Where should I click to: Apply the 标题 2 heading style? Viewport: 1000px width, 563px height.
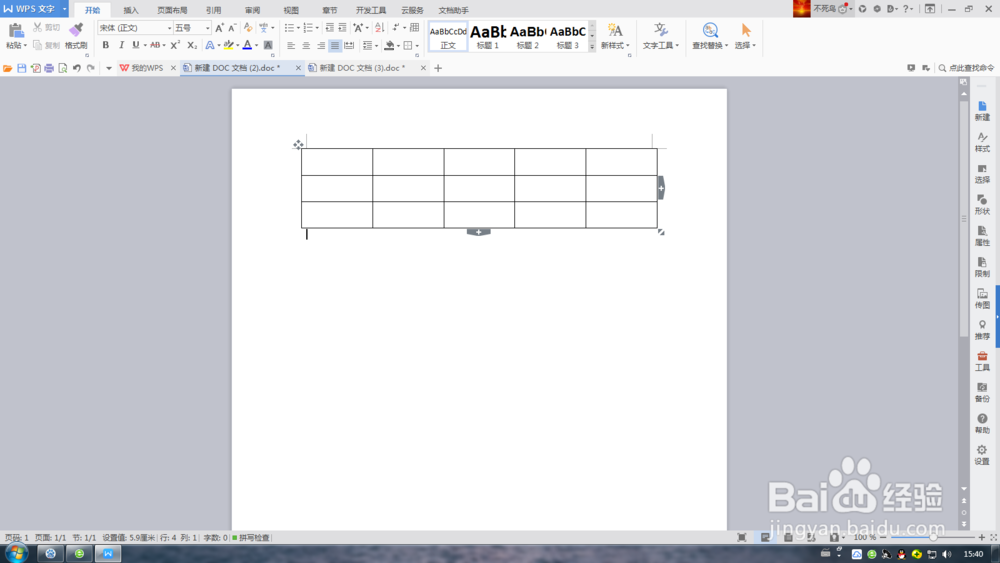(528, 36)
